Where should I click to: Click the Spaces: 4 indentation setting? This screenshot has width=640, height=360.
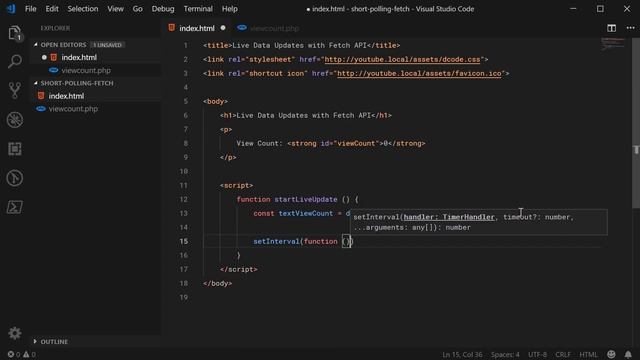(505, 354)
